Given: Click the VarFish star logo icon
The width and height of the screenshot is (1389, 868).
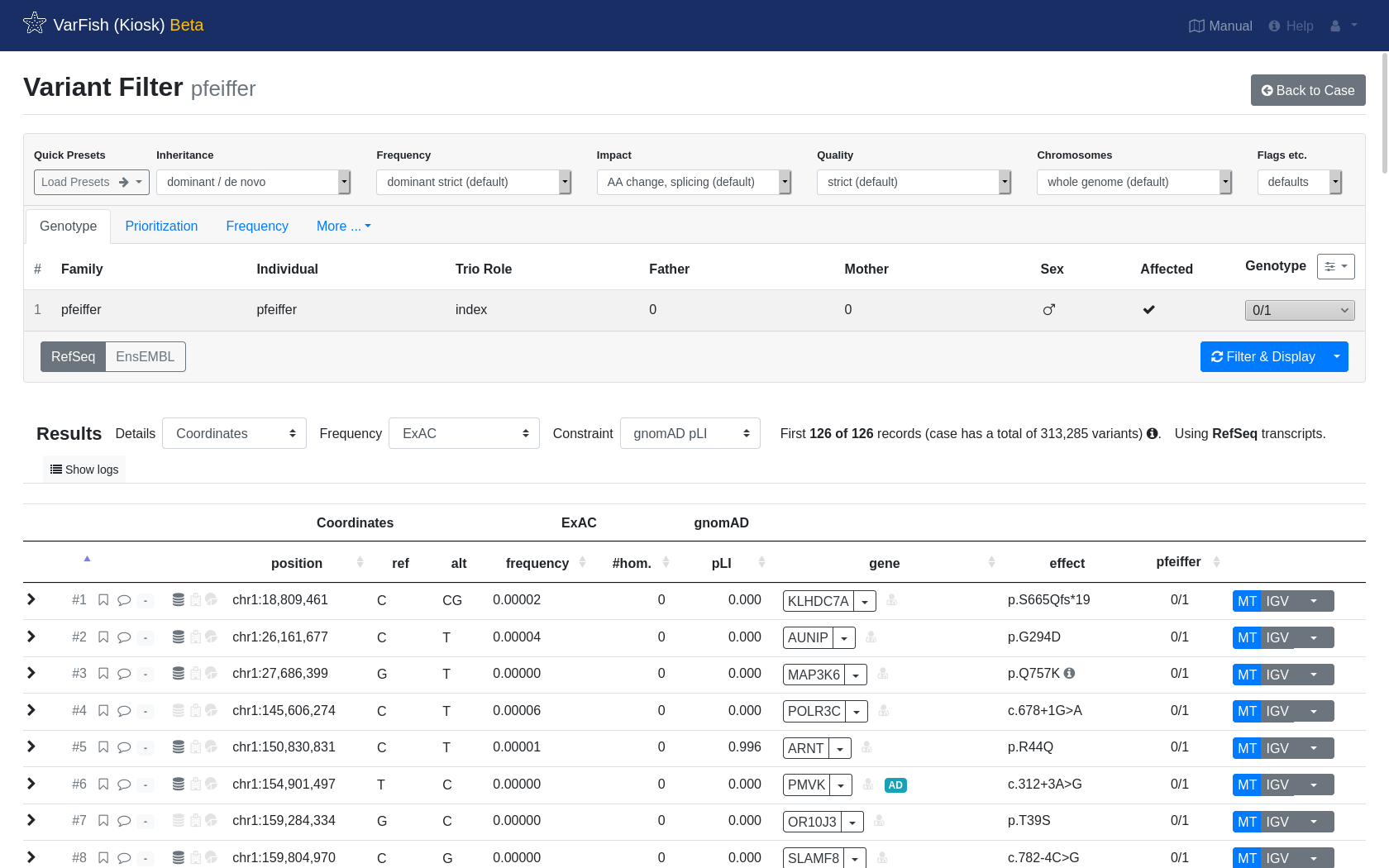Looking at the screenshot, I should point(35,23).
